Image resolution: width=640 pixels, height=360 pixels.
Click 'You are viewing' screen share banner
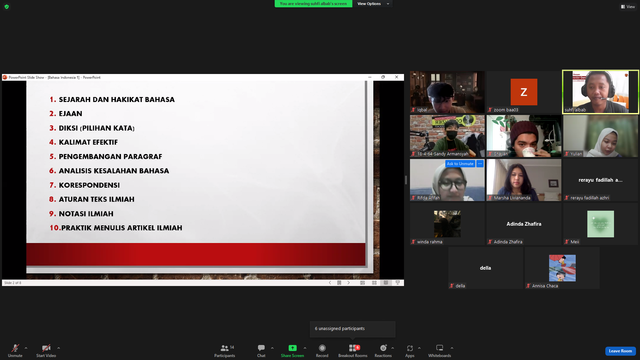point(313,4)
